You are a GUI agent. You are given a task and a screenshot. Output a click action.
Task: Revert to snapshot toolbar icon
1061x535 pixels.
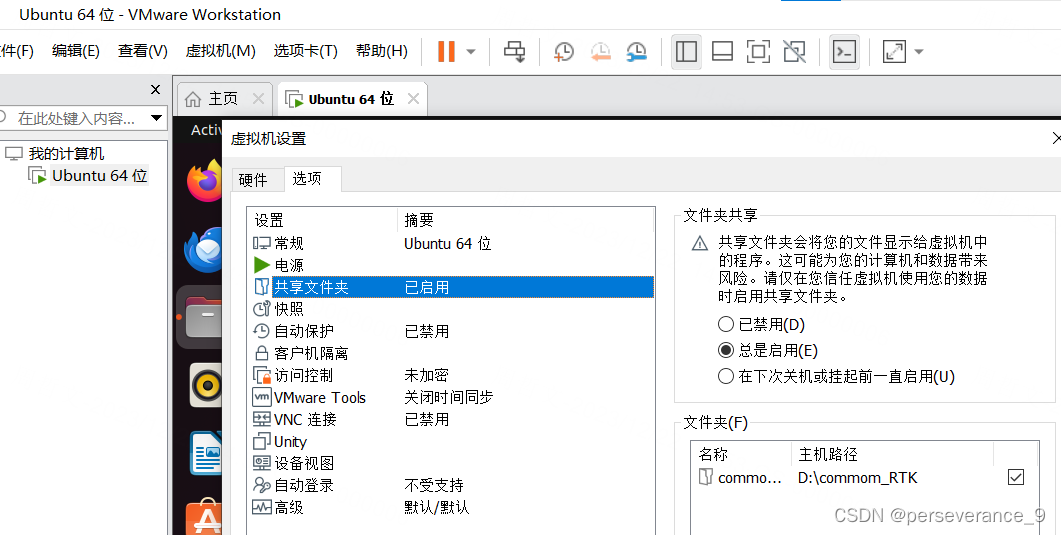pyautogui.click(x=600, y=51)
